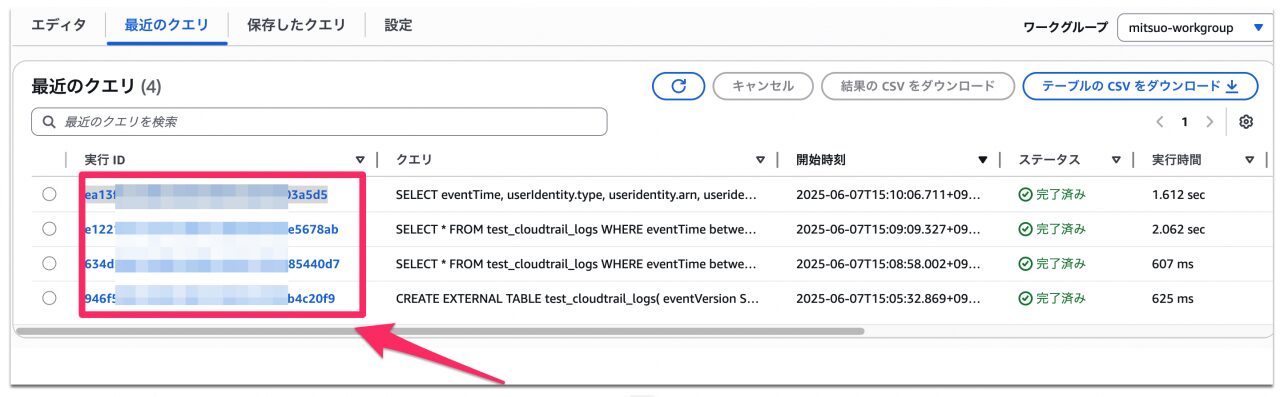Click 結果の CSV をダウンロード button

(x=918, y=86)
